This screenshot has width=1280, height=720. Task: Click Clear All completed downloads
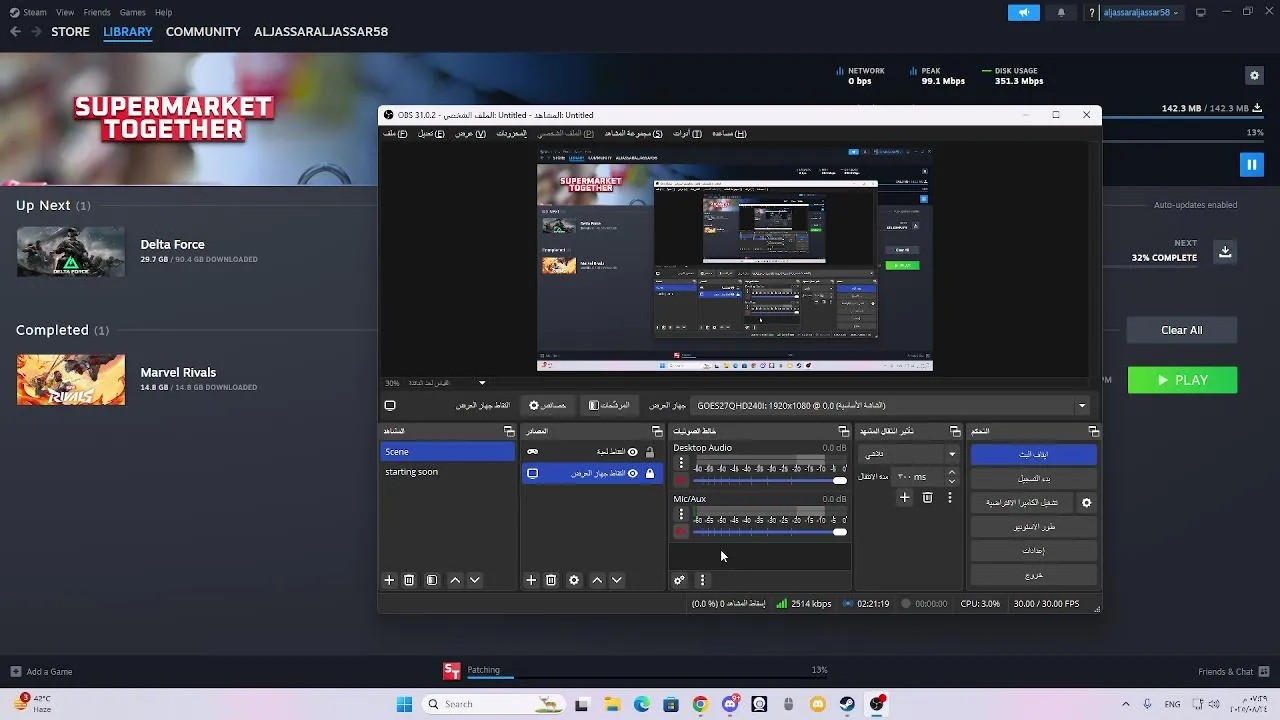[1182, 330]
